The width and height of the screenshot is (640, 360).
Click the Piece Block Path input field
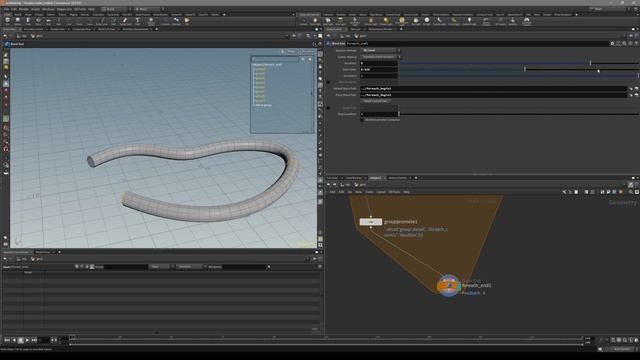point(494,95)
